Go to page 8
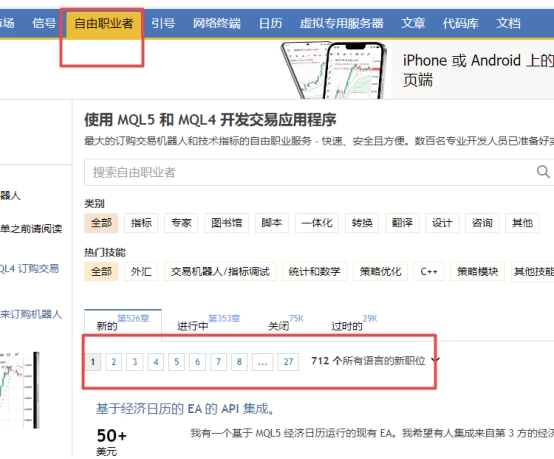 coord(239,362)
